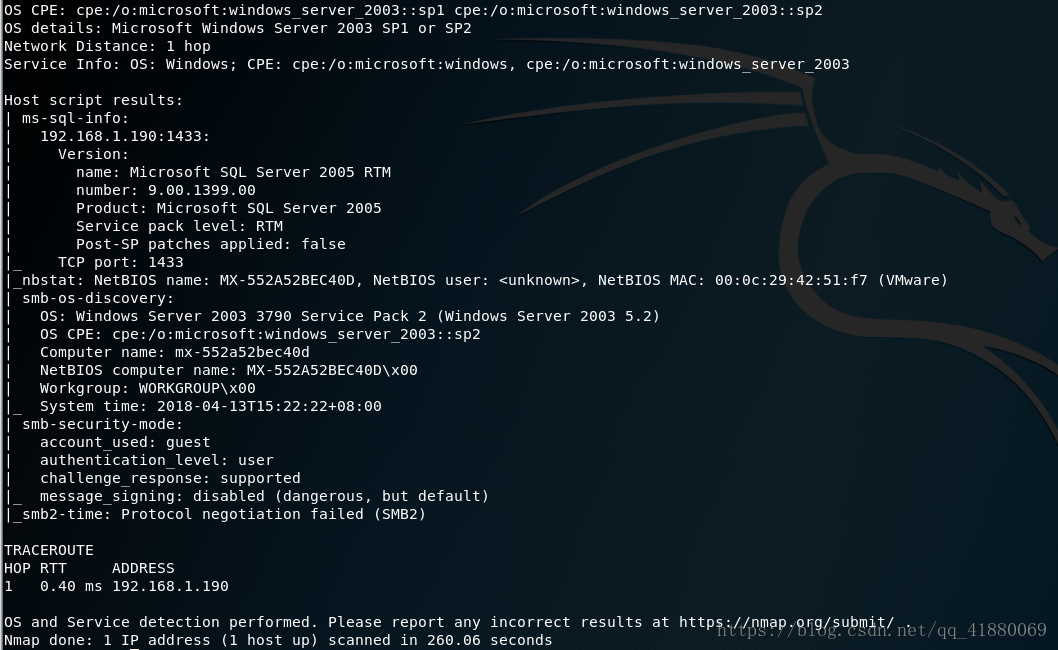
Task: Click 'smb2-time: Protocol negotiation failed (SMB2)'
Action: click(224, 514)
